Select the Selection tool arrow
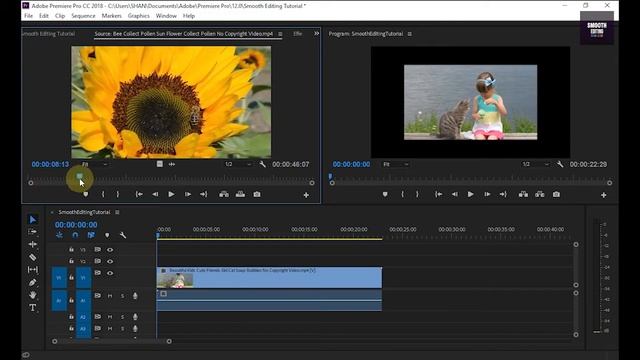Viewport: 640px width, 360px height. [33, 220]
